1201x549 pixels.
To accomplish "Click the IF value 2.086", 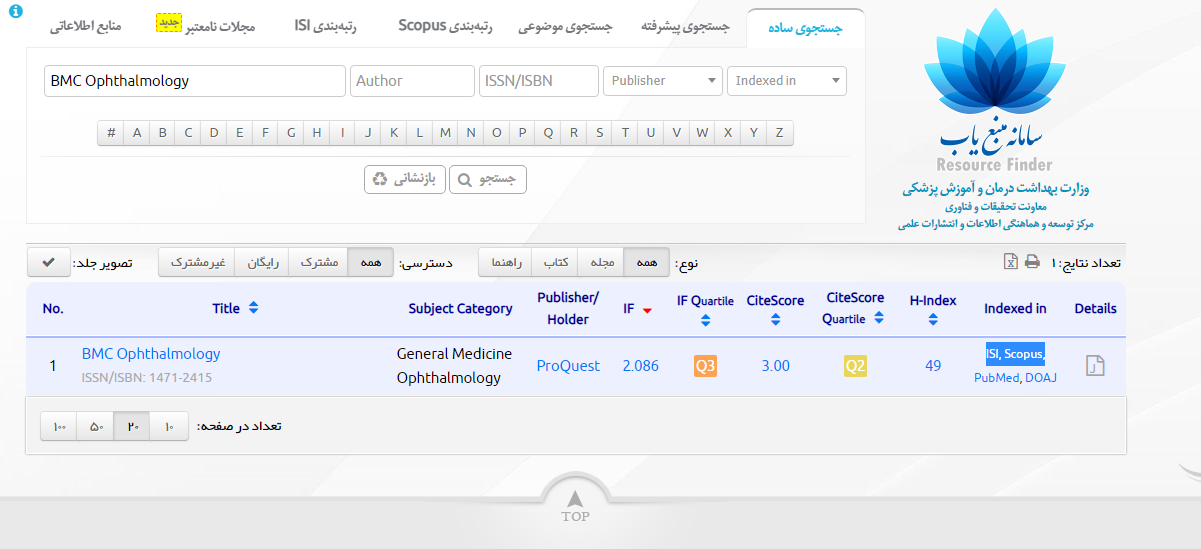I will [x=640, y=366].
